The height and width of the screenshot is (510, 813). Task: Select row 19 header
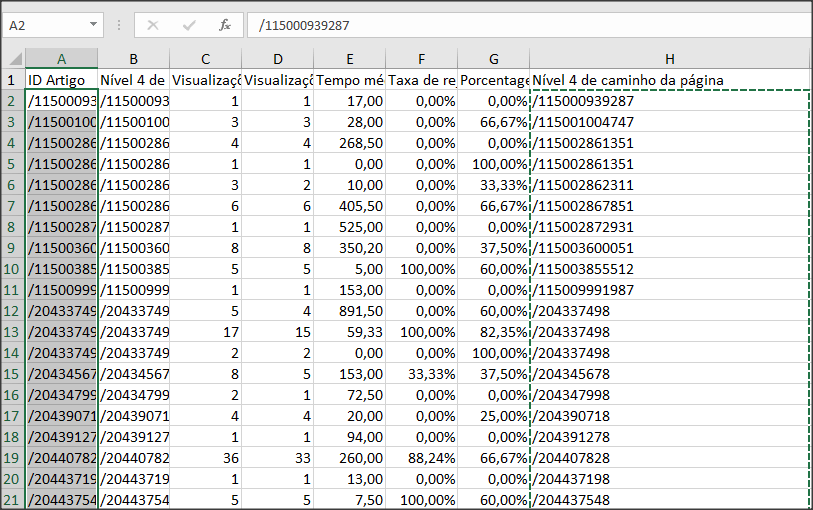(12, 458)
